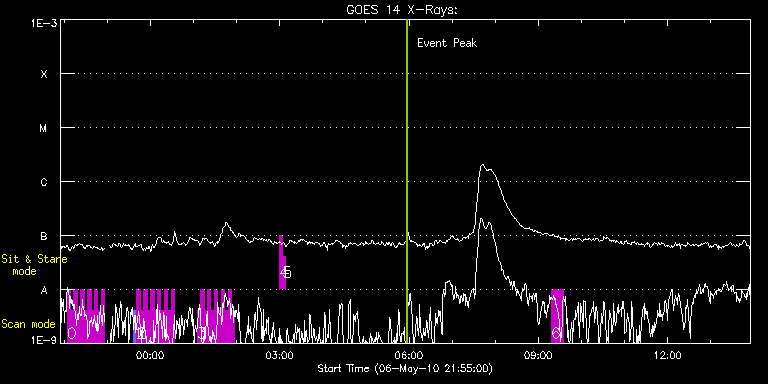
Task: Click the M class axis label
Action: coord(44,128)
